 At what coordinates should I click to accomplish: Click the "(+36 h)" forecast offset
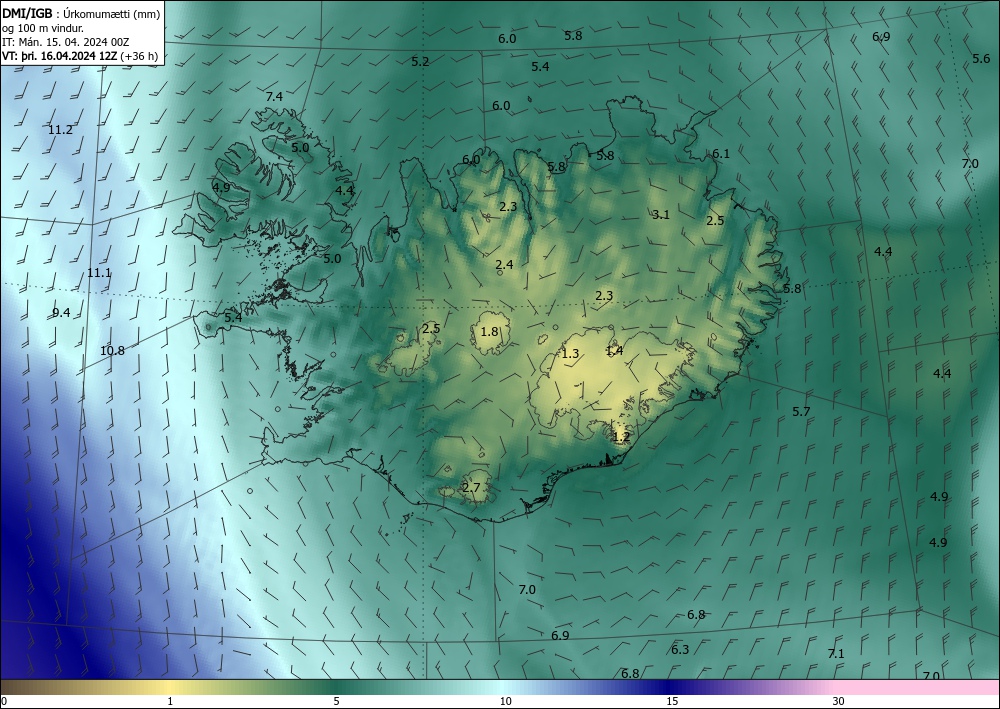point(139,56)
